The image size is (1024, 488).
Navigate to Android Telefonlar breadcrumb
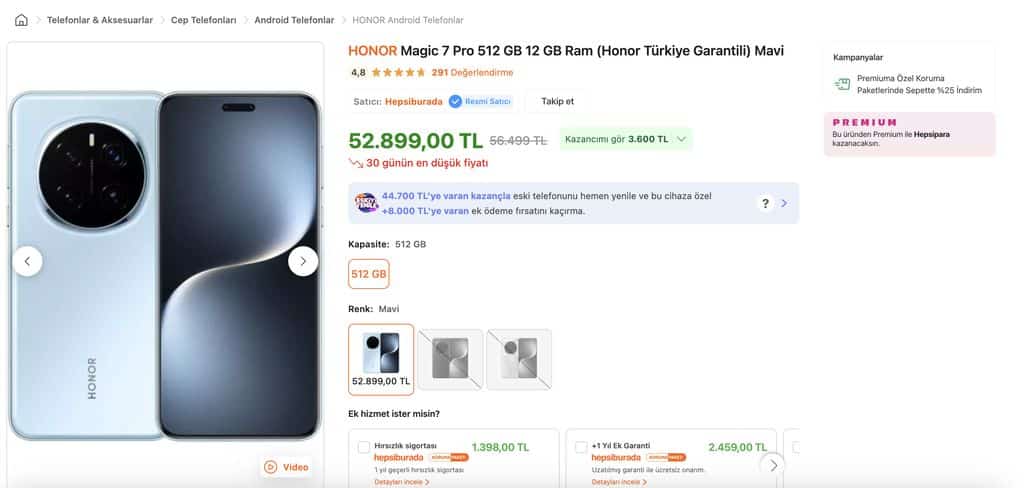pyautogui.click(x=294, y=20)
